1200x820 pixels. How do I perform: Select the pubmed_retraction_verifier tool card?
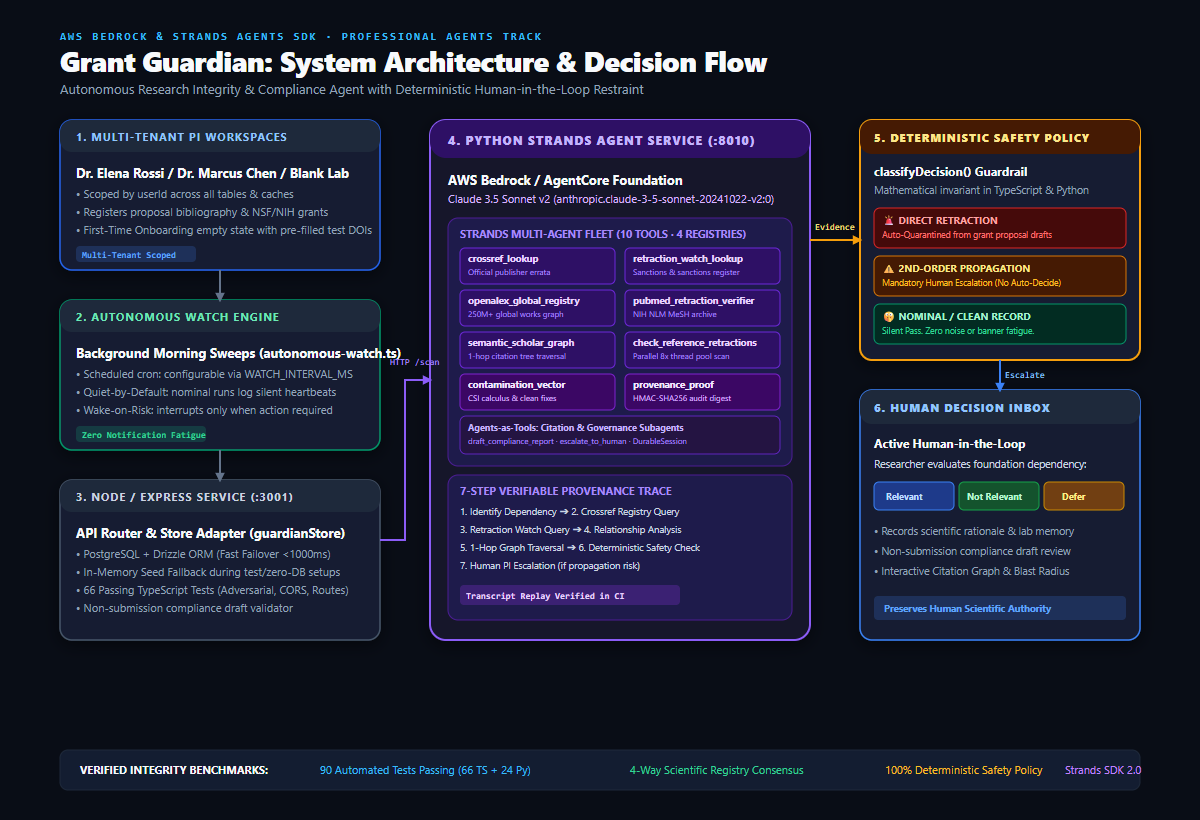(703, 308)
